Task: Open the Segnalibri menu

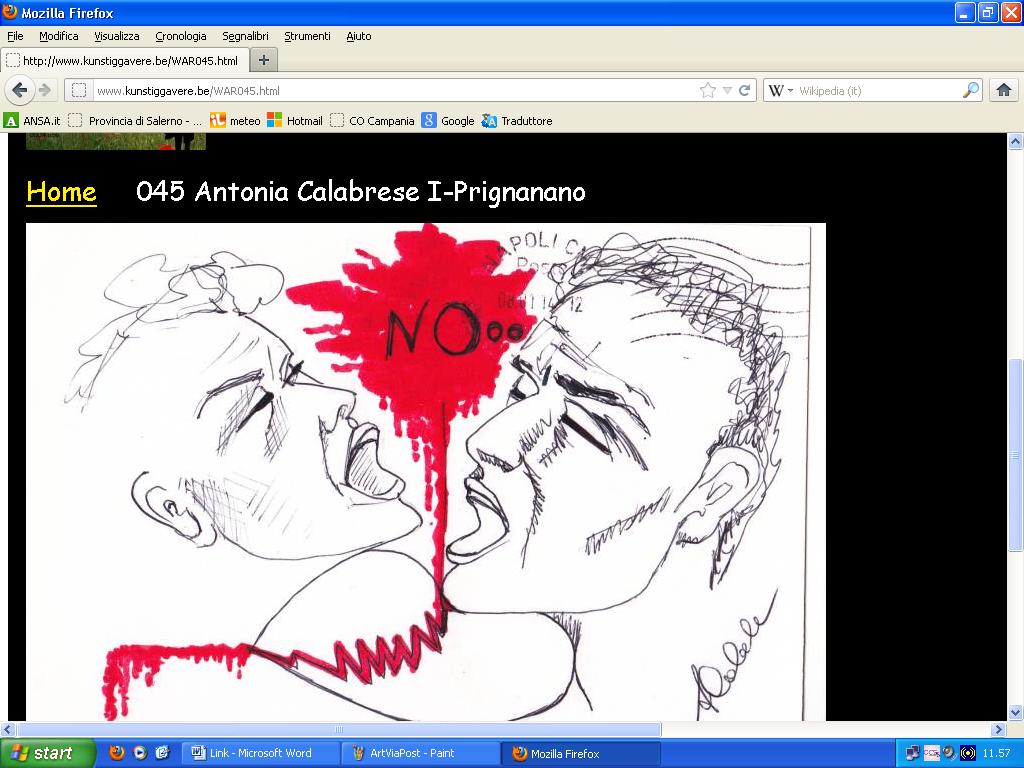Action: 245,36
